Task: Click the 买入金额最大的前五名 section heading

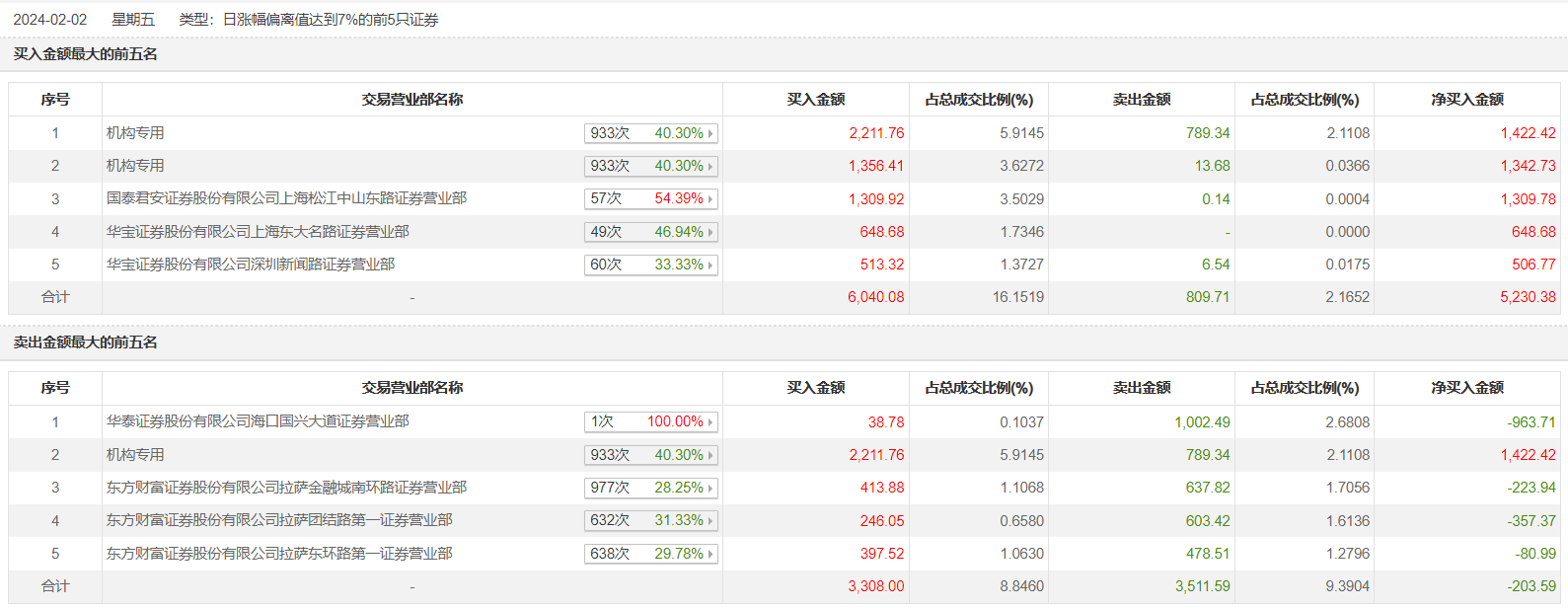Action: 85,54
